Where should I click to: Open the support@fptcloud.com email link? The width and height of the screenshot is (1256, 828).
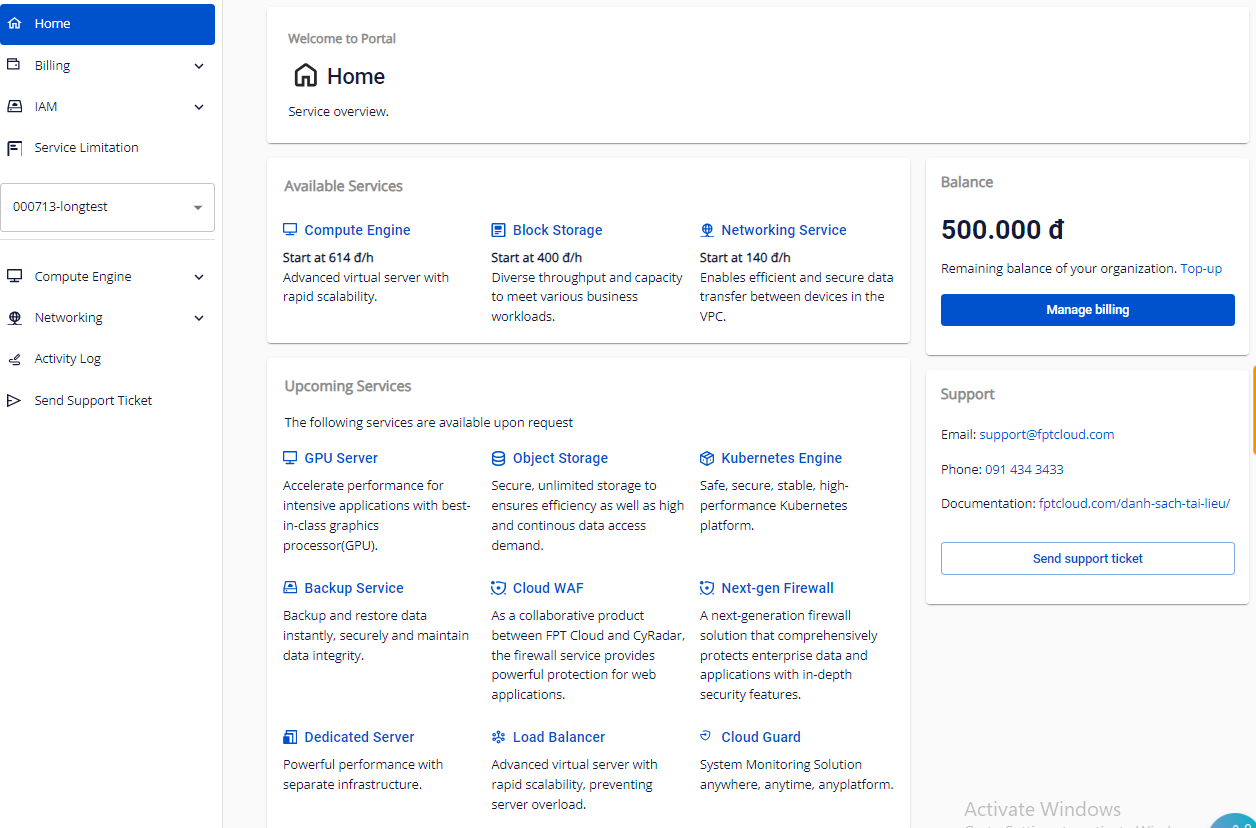pyautogui.click(x=1046, y=435)
